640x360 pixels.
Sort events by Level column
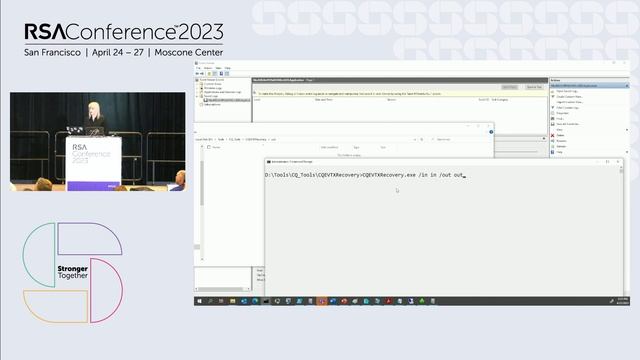(257, 100)
